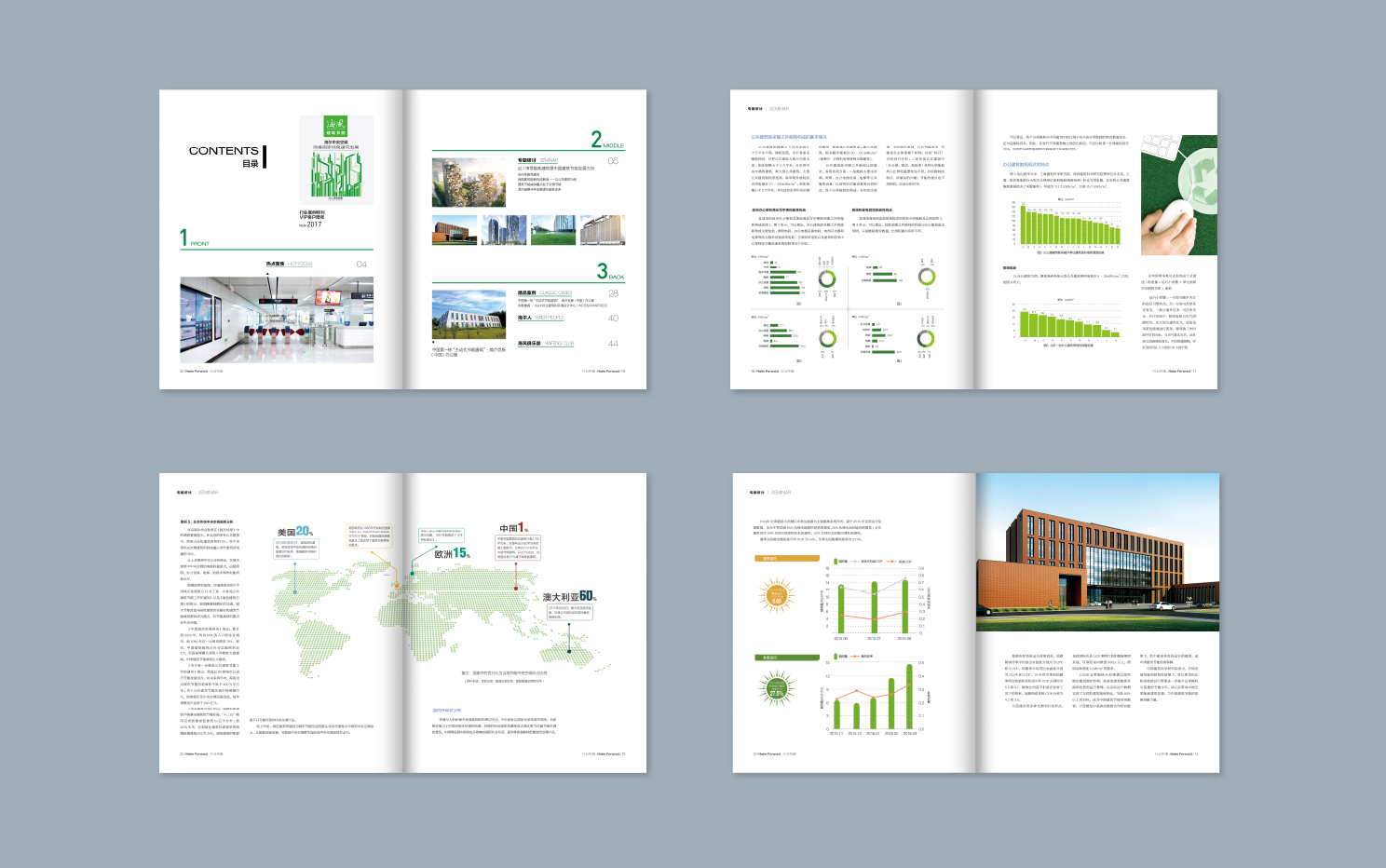Click the white office building photo

(x=469, y=315)
